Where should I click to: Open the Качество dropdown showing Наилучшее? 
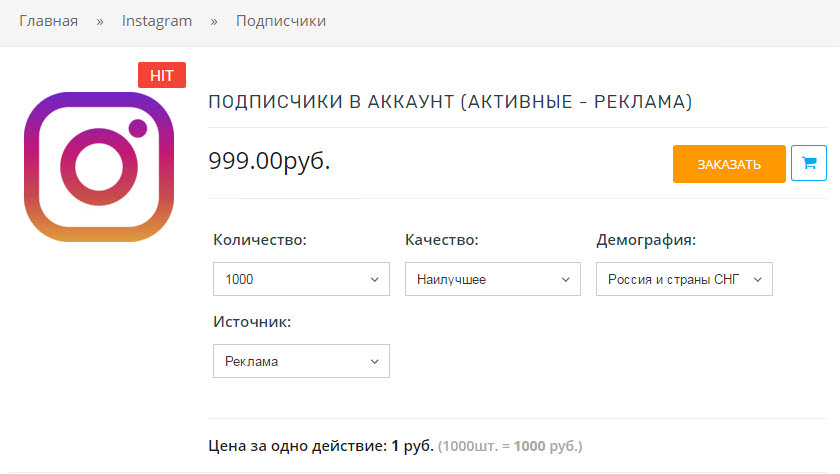pyautogui.click(x=492, y=279)
